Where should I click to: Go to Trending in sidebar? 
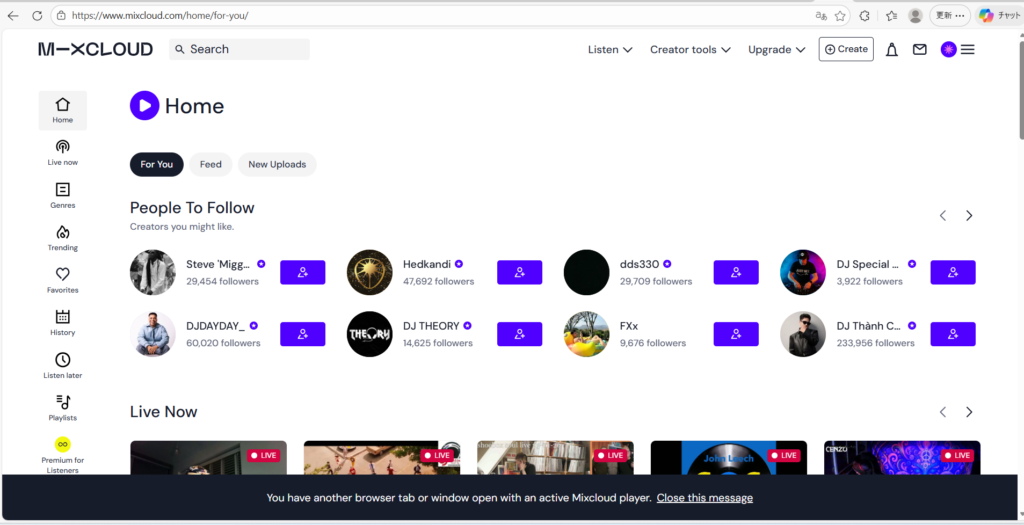tap(62, 238)
